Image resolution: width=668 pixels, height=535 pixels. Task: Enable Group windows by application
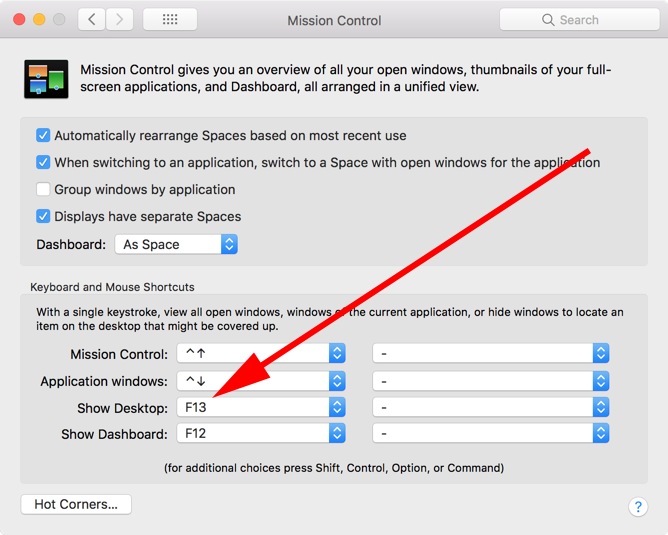[43, 189]
